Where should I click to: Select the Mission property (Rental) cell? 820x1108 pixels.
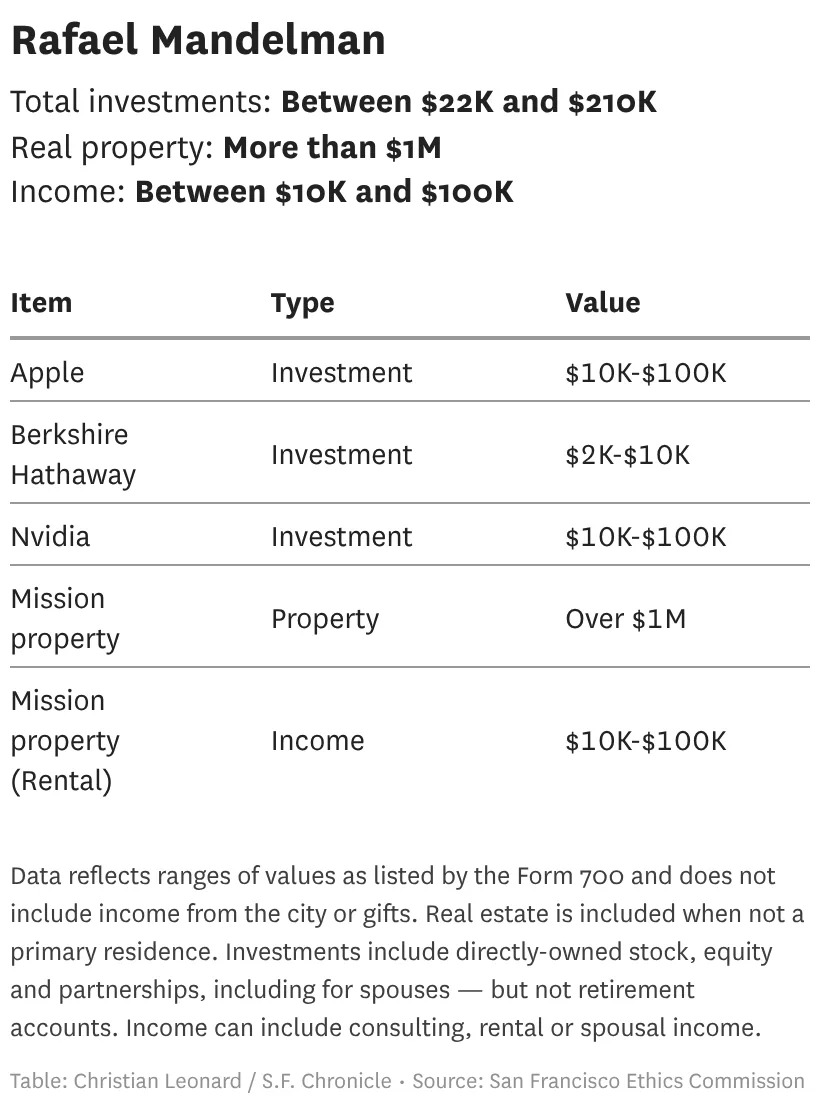(64, 741)
